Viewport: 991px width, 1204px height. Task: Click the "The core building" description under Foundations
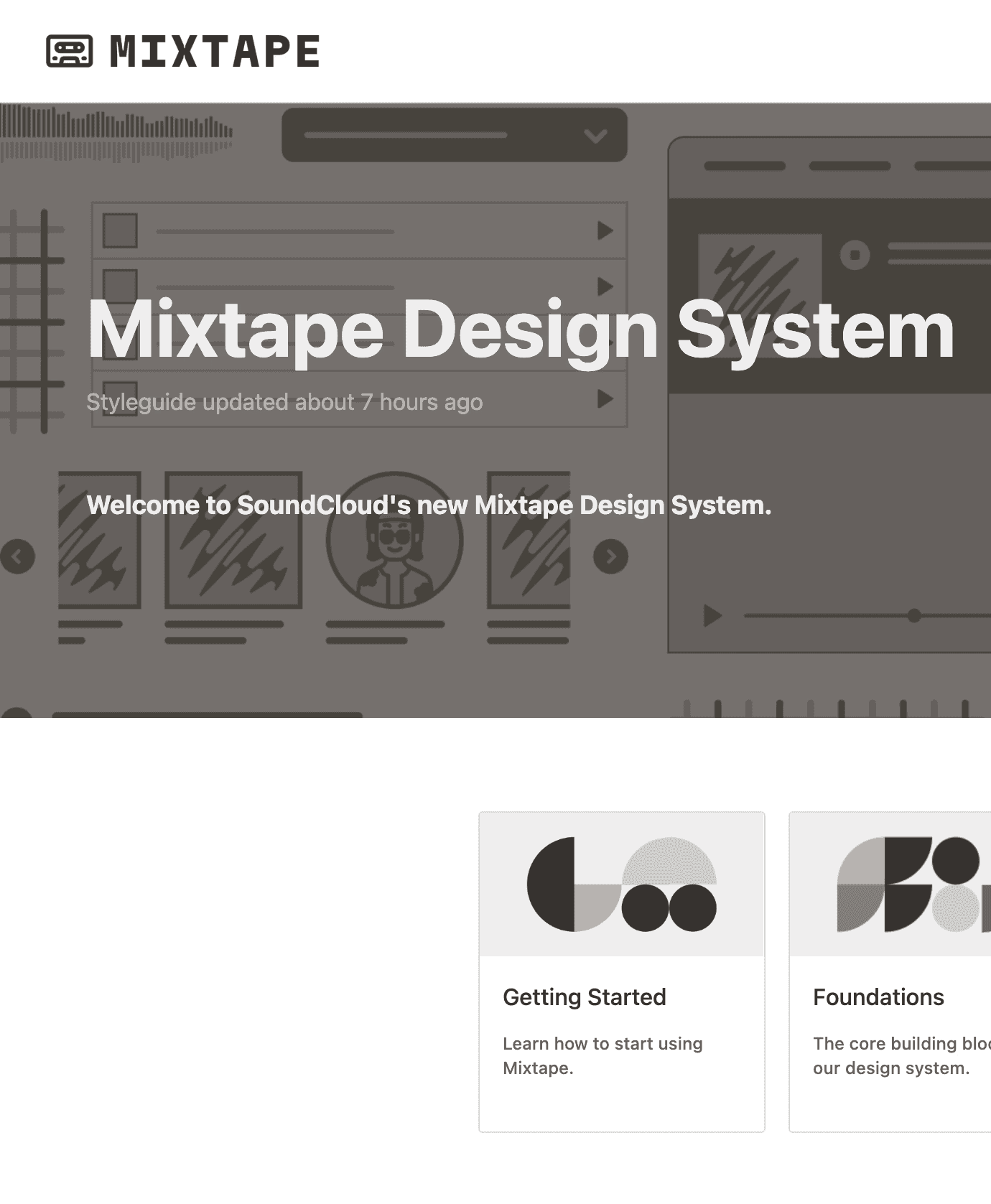(x=902, y=1055)
